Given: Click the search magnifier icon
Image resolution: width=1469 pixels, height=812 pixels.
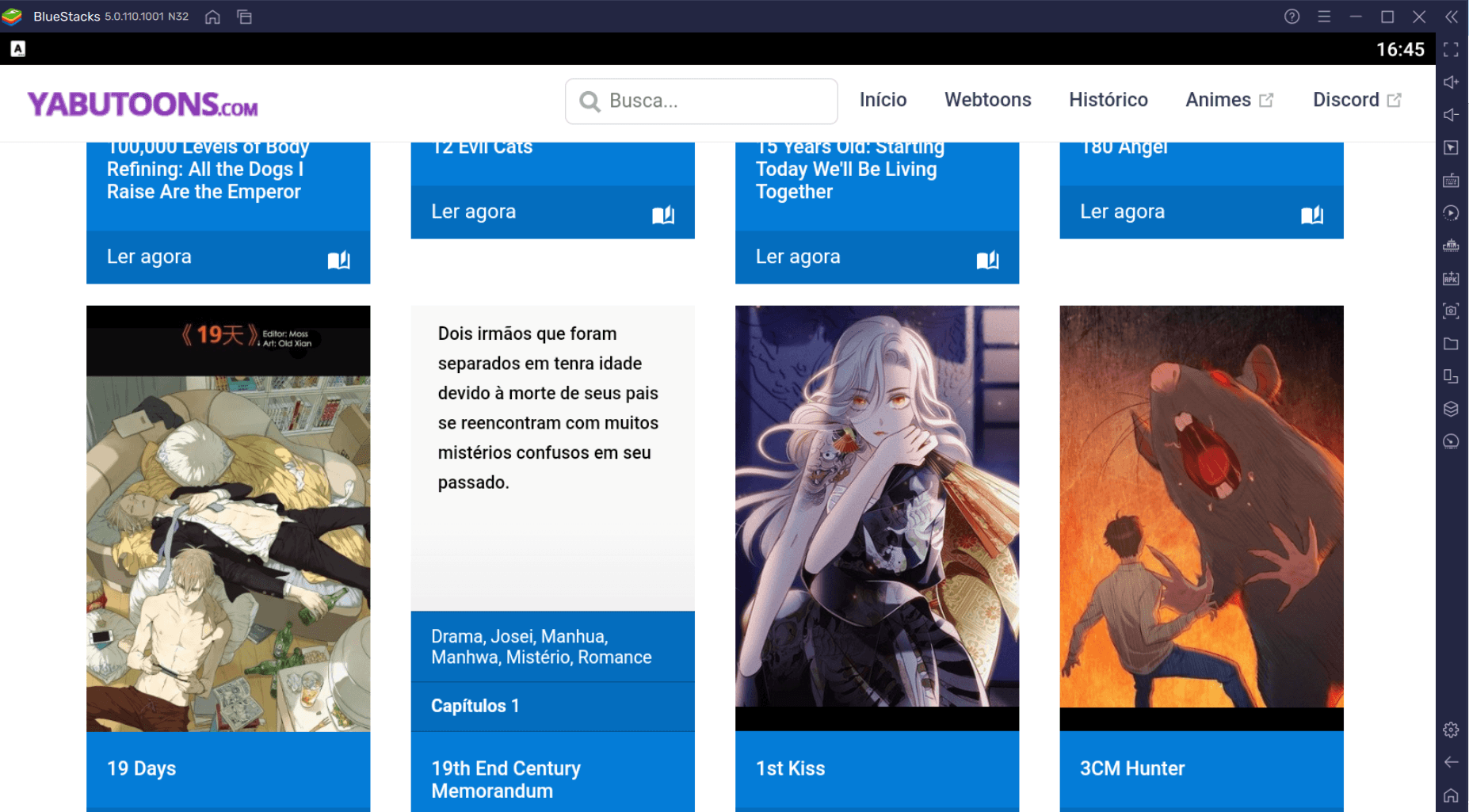Looking at the screenshot, I should 590,101.
